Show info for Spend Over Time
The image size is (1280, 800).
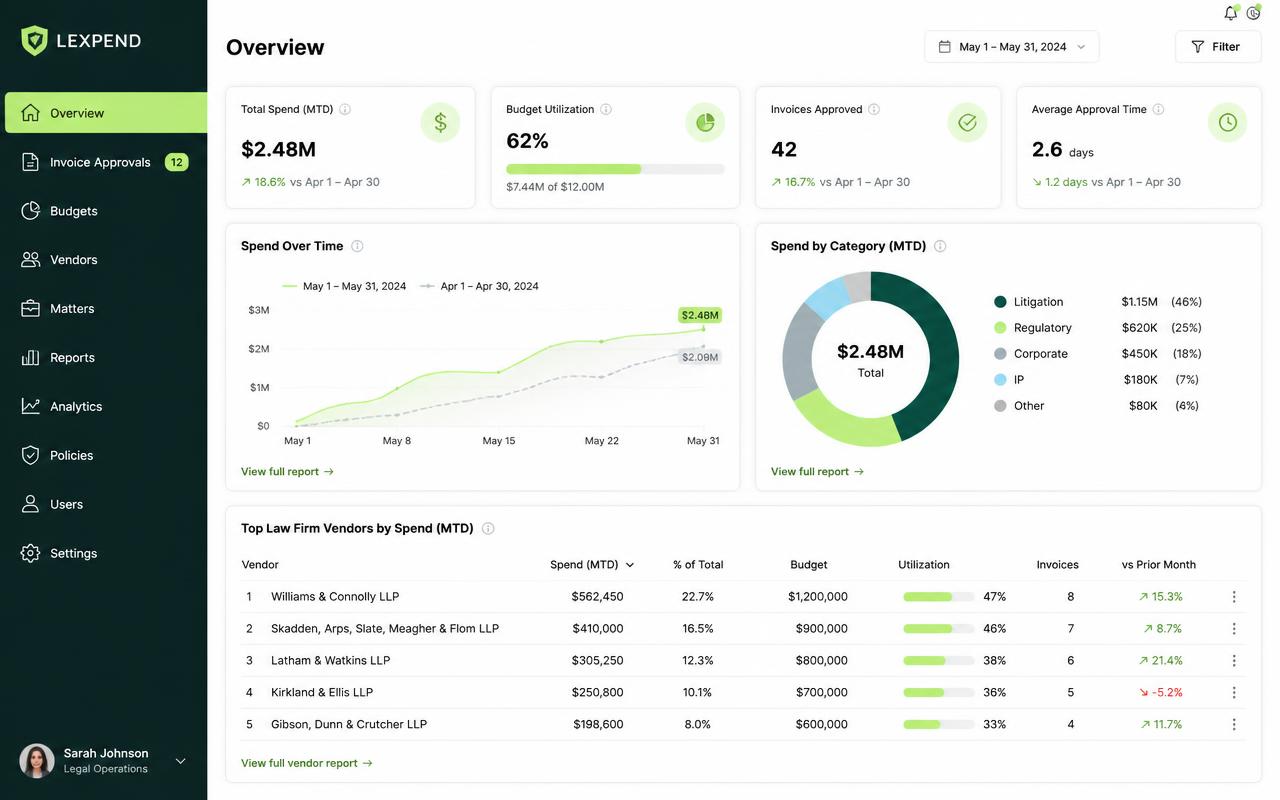point(357,246)
